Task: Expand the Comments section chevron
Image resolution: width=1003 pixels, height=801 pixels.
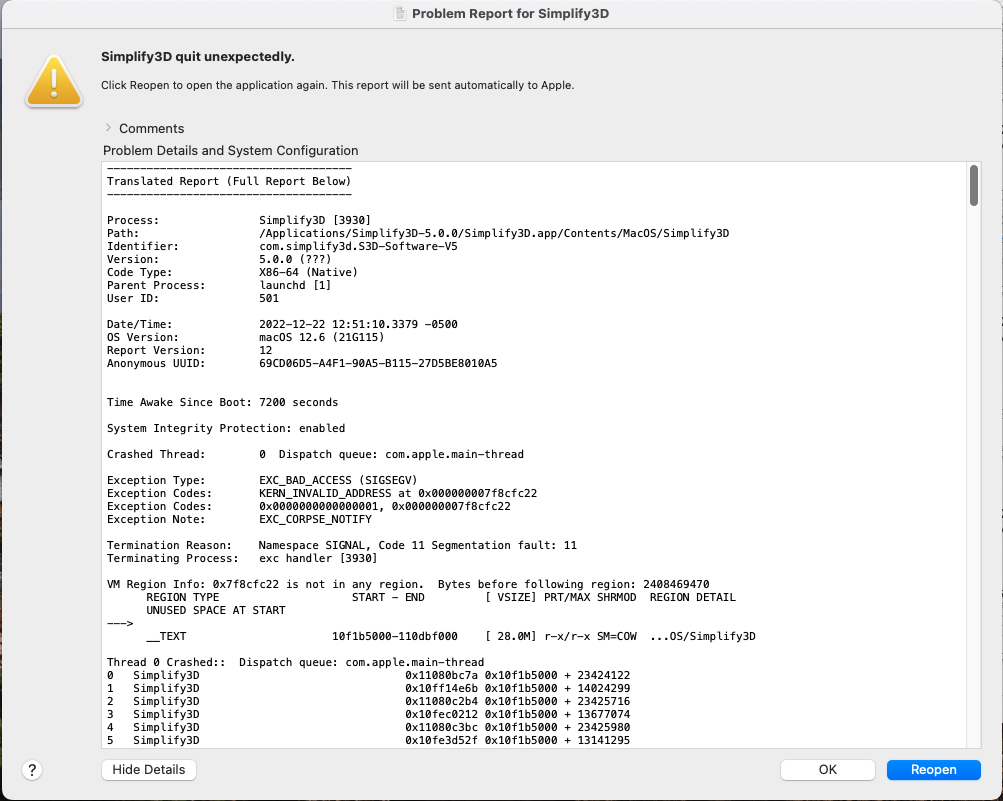Action: click(x=108, y=128)
